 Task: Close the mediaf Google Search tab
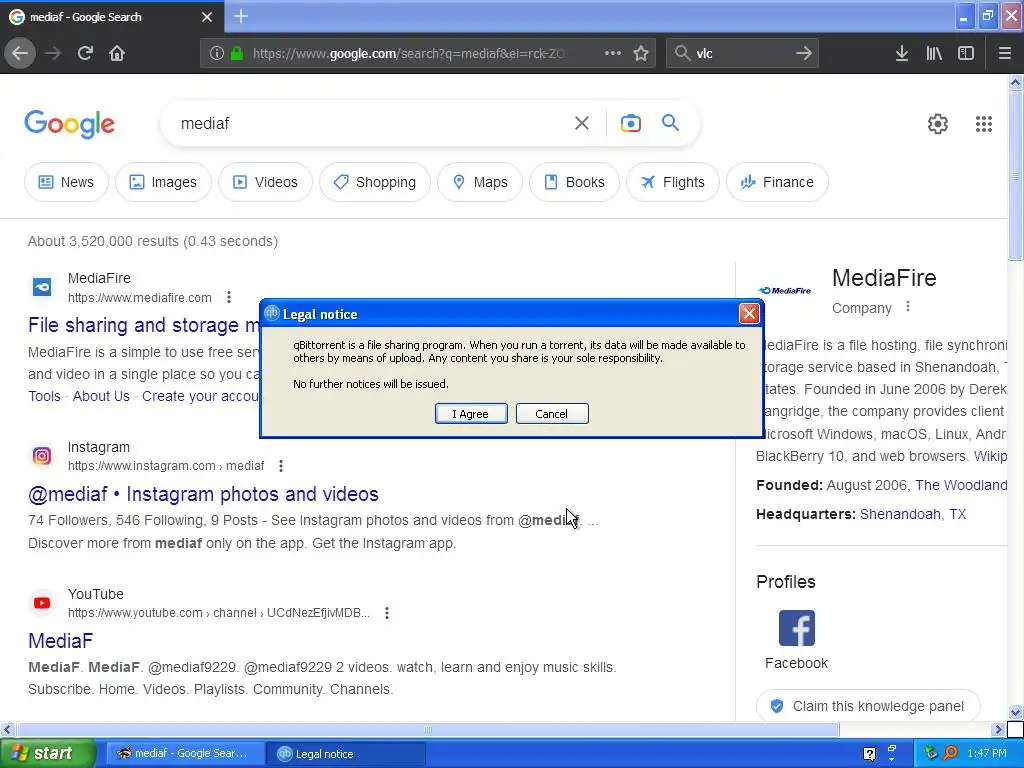tap(207, 16)
